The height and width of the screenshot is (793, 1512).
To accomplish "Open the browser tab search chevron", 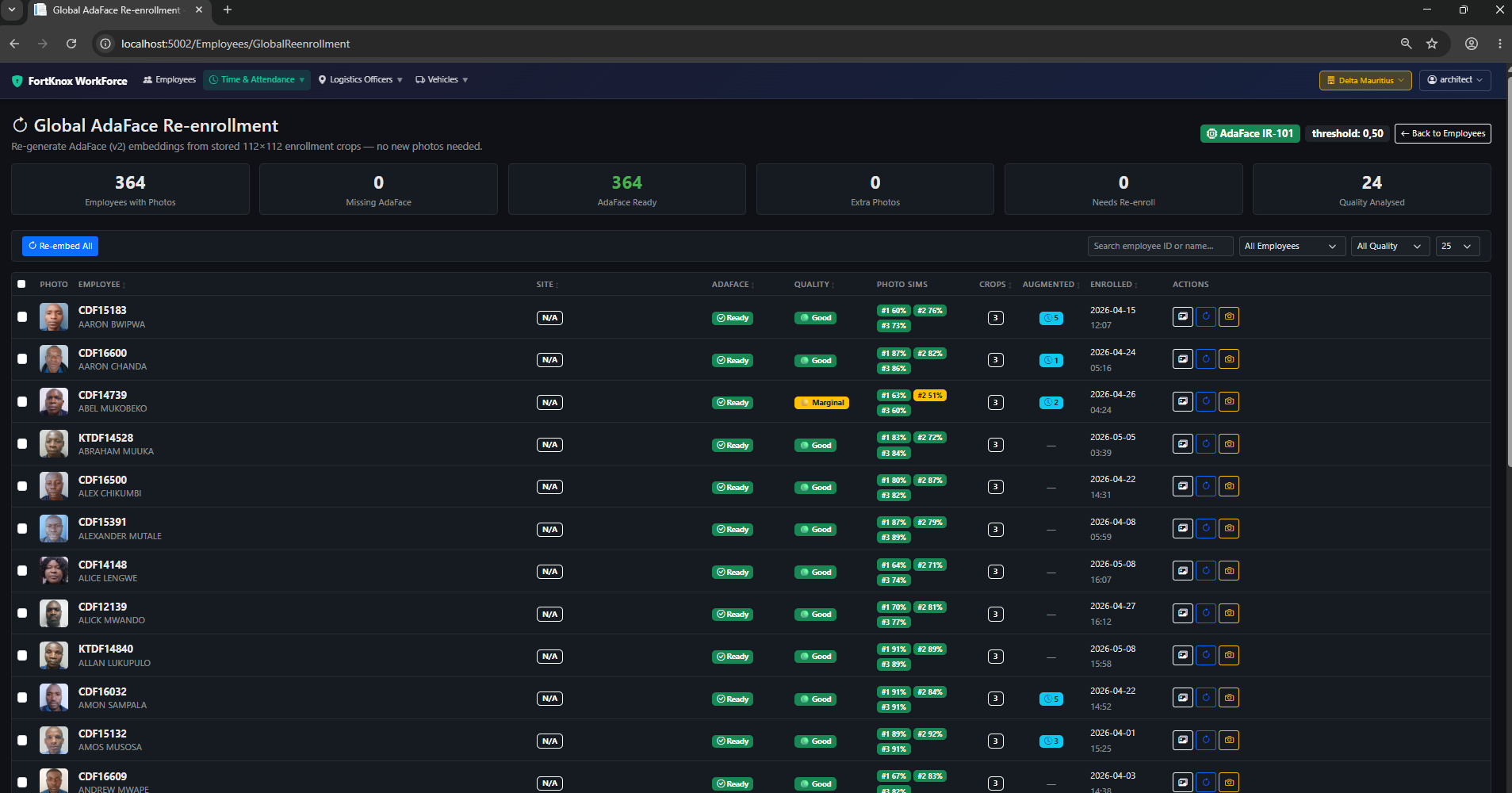I will tap(12, 10).
